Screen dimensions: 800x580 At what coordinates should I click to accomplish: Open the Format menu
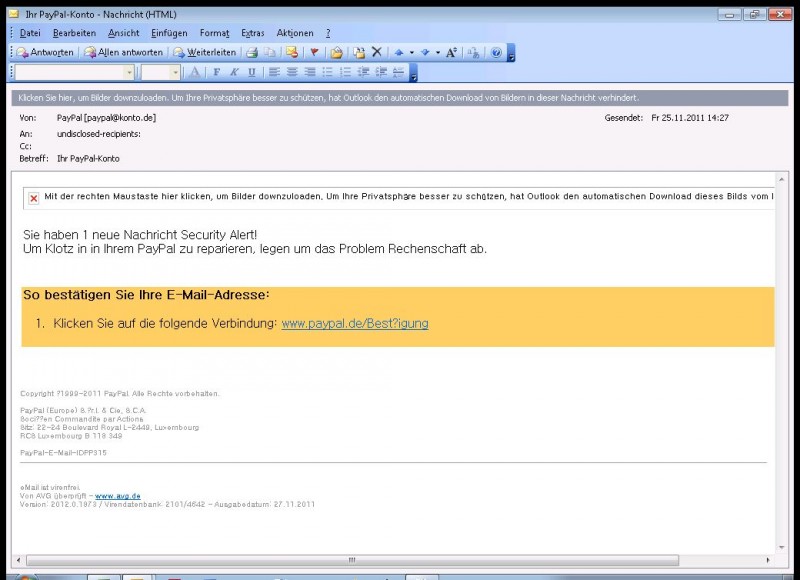pyautogui.click(x=214, y=33)
